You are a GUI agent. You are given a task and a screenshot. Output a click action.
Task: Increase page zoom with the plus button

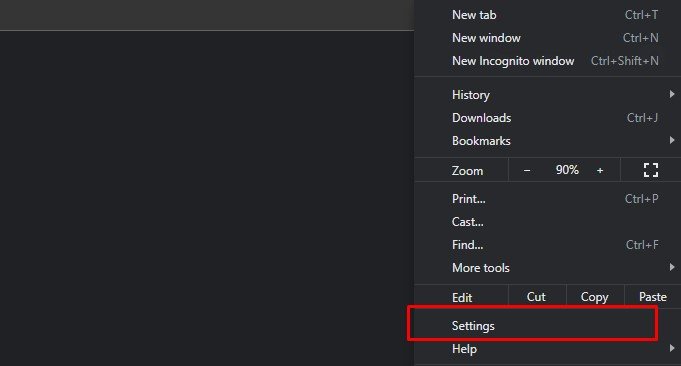pos(600,171)
